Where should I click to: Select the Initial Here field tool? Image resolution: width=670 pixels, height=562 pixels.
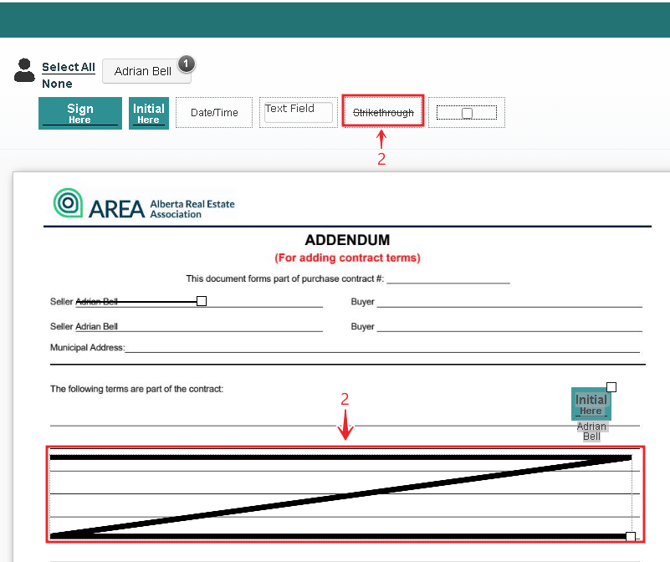[x=149, y=113]
